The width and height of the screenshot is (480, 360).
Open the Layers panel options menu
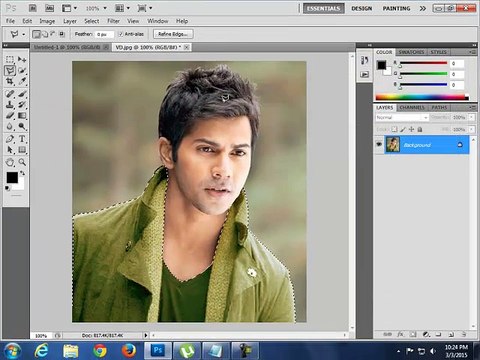point(473,107)
